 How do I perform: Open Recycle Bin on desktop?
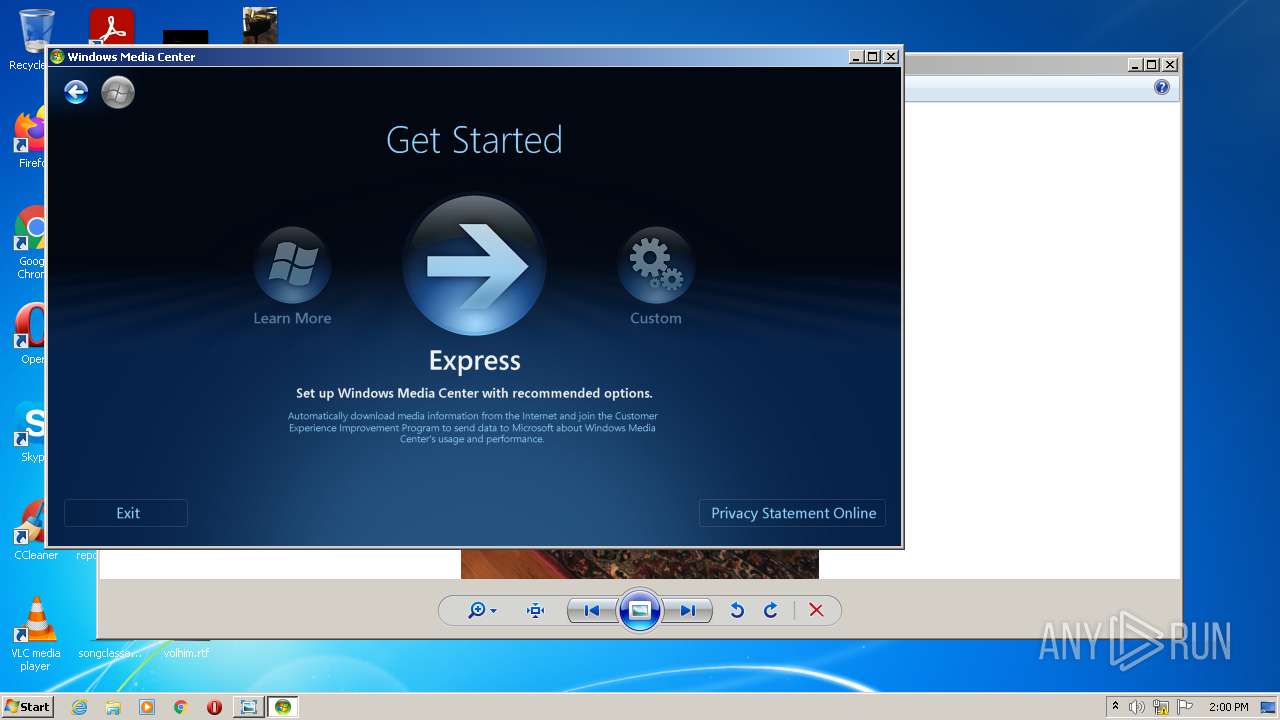(30, 40)
